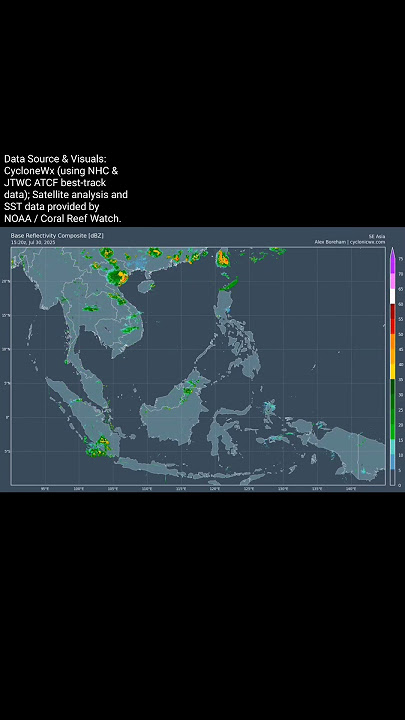This screenshot has height=720, width=405.
Task: Click the '45' colorbar tick label
Action: [400, 349]
